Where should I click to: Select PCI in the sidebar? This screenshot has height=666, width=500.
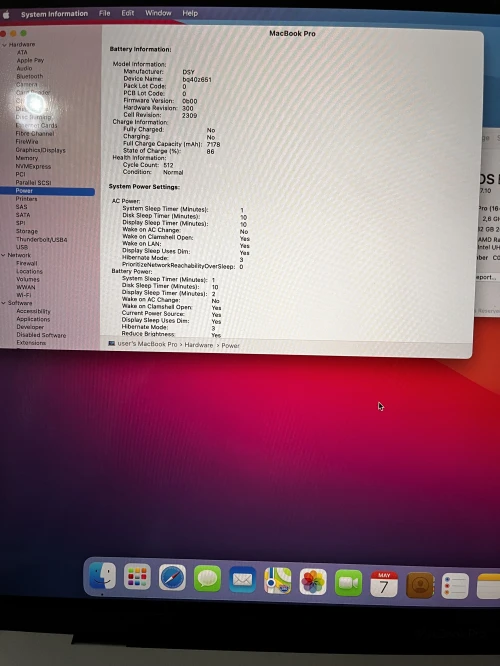(x=20, y=174)
